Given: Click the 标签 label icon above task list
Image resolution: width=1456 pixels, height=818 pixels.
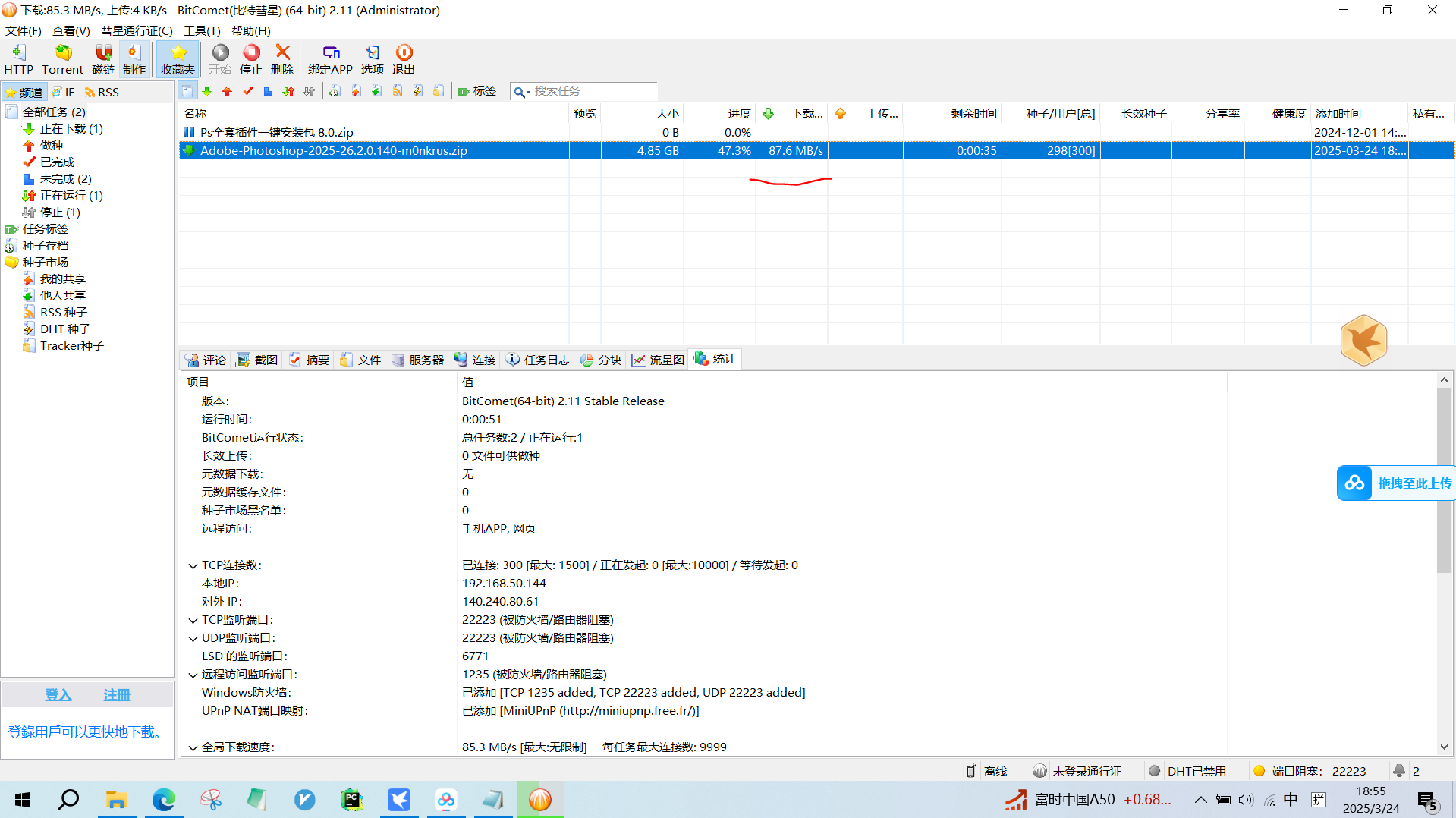Looking at the screenshot, I should [x=476, y=91].
